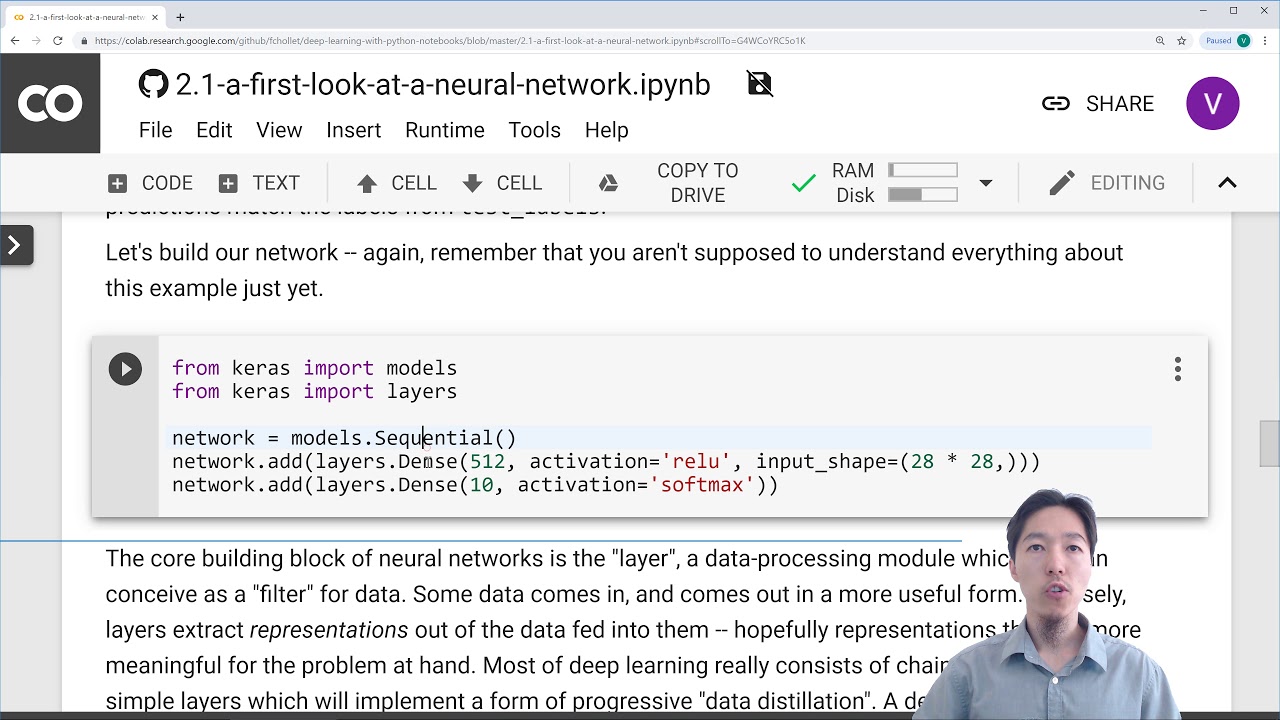Open the Runtime menu
1280x720 pixels.
[x=445, y=130]
